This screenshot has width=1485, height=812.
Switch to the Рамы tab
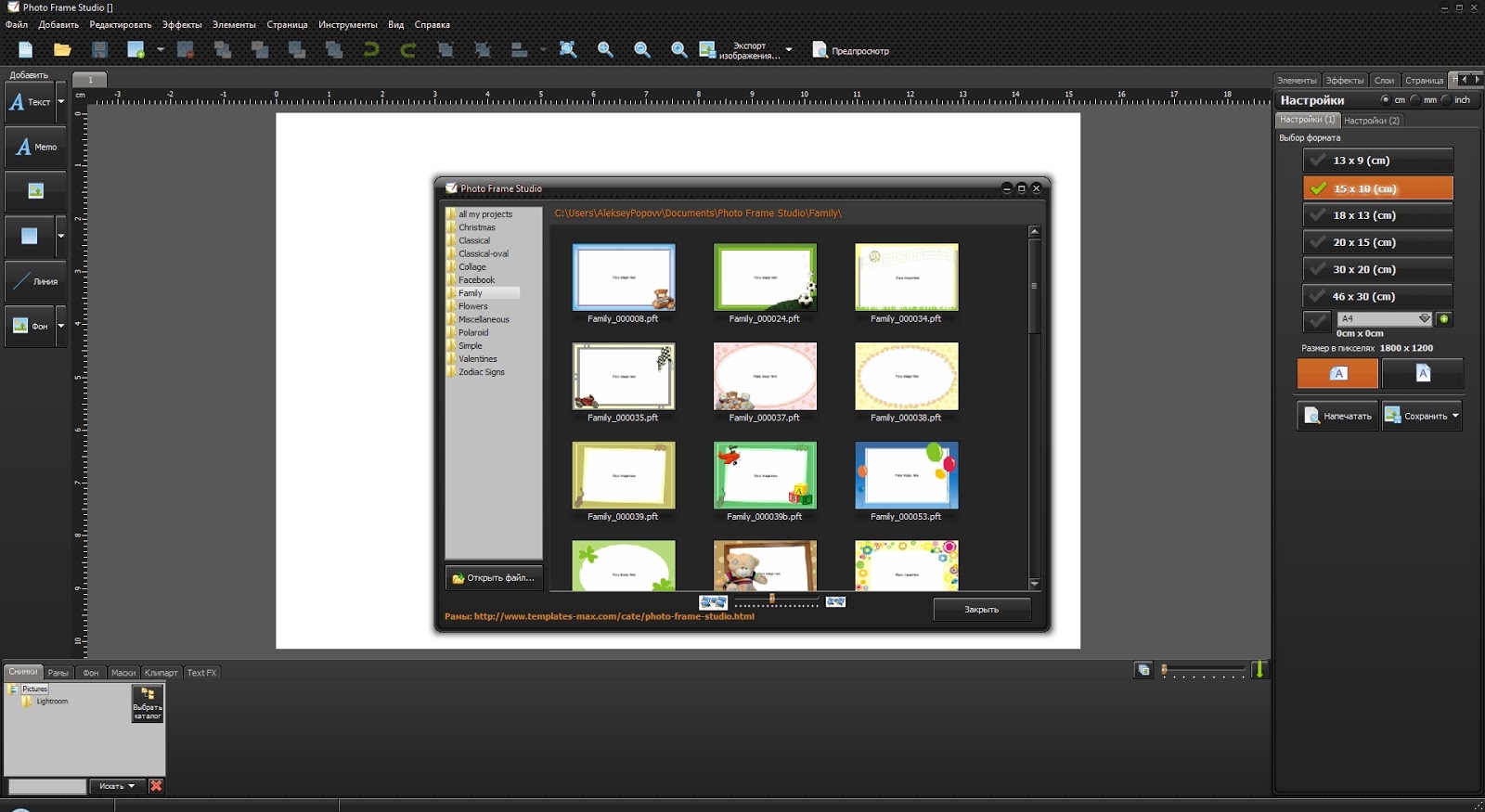coord(58,673)
